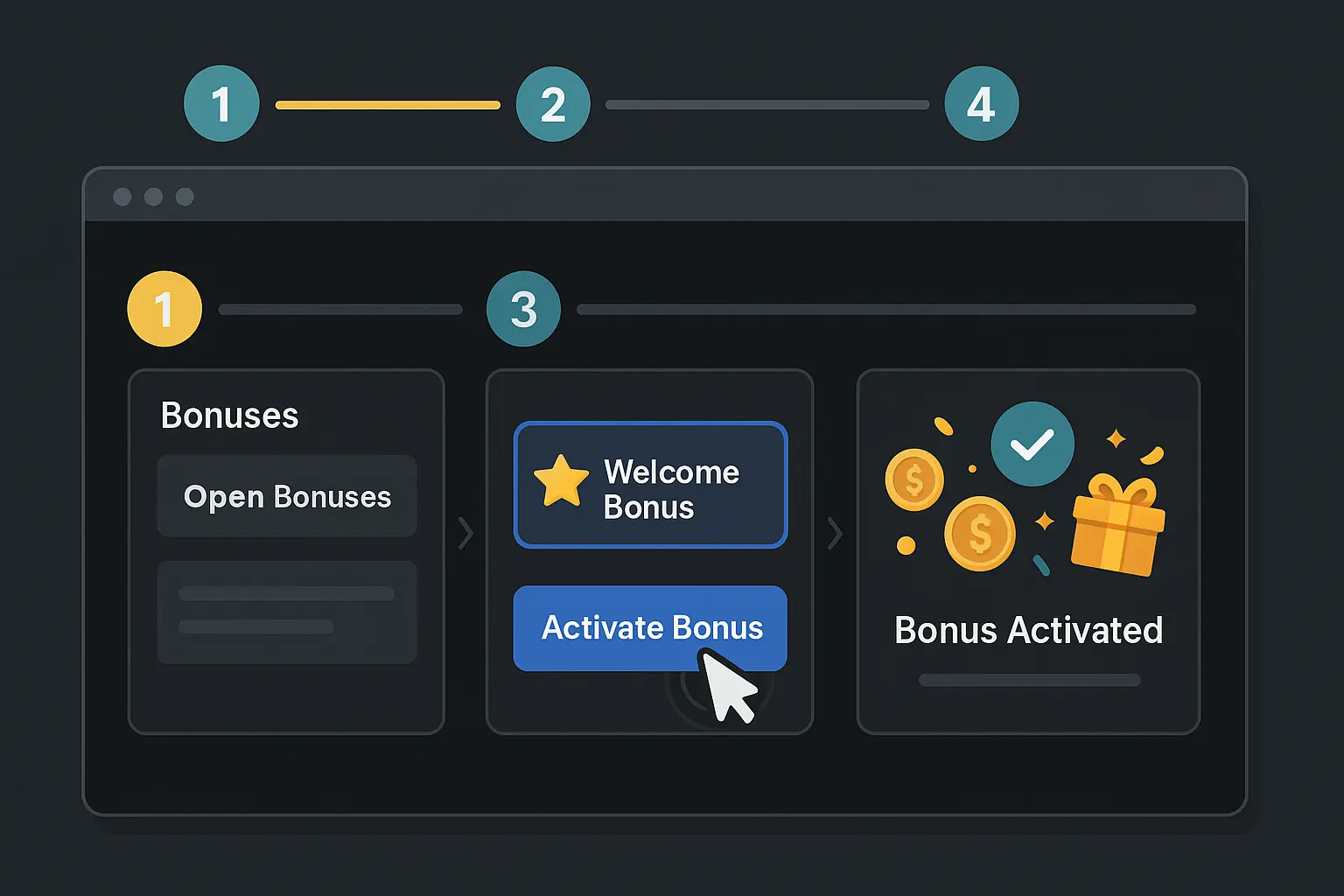Viewport: 1344px width, 896px height.
Task: Click the teal step 3 circle
Action: (523, 309)
